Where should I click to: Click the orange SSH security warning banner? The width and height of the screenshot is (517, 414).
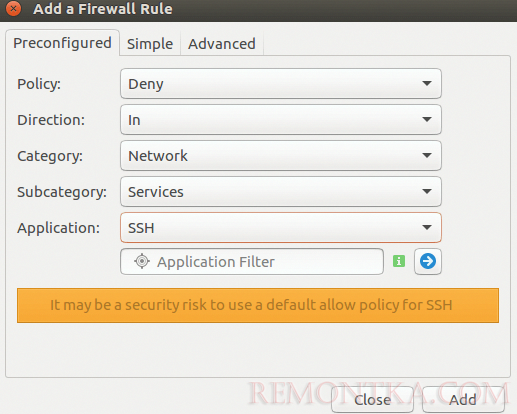click(x=258, y=305)
